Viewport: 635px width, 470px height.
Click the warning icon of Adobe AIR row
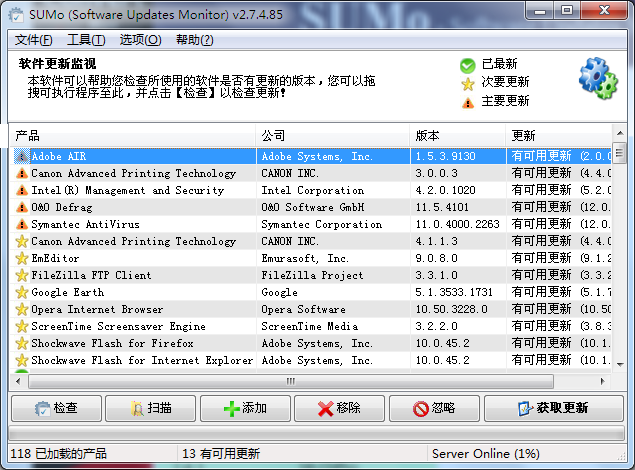pos(21,156)
